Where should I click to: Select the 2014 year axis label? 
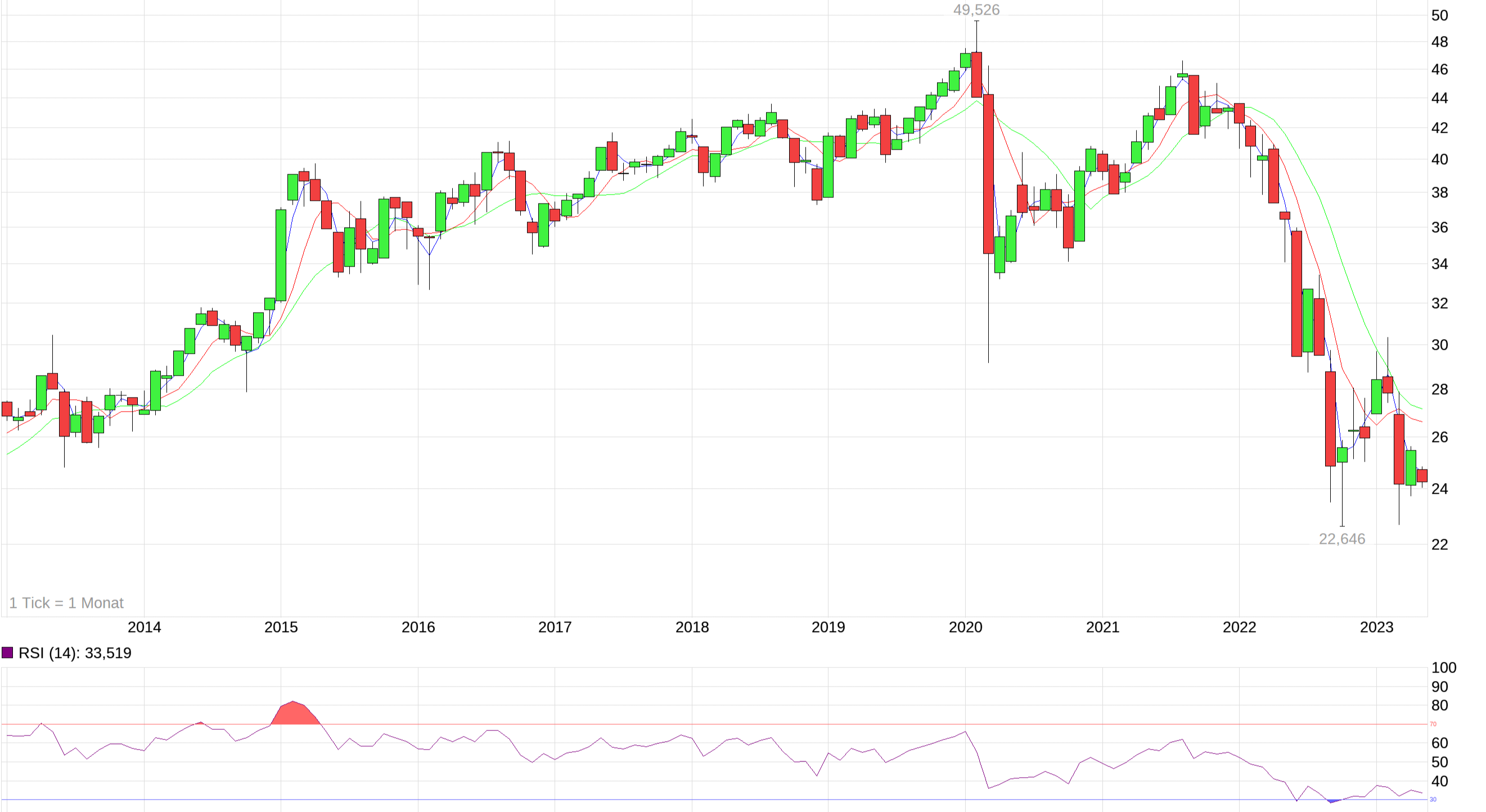(x=145, y=627)
